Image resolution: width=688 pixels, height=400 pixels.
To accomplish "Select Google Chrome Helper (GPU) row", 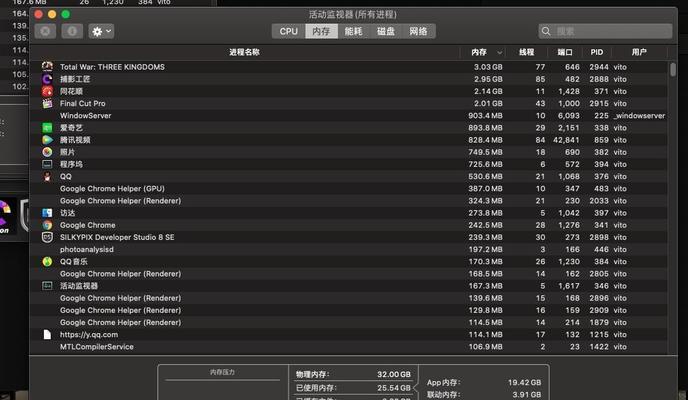I will 349,189.
